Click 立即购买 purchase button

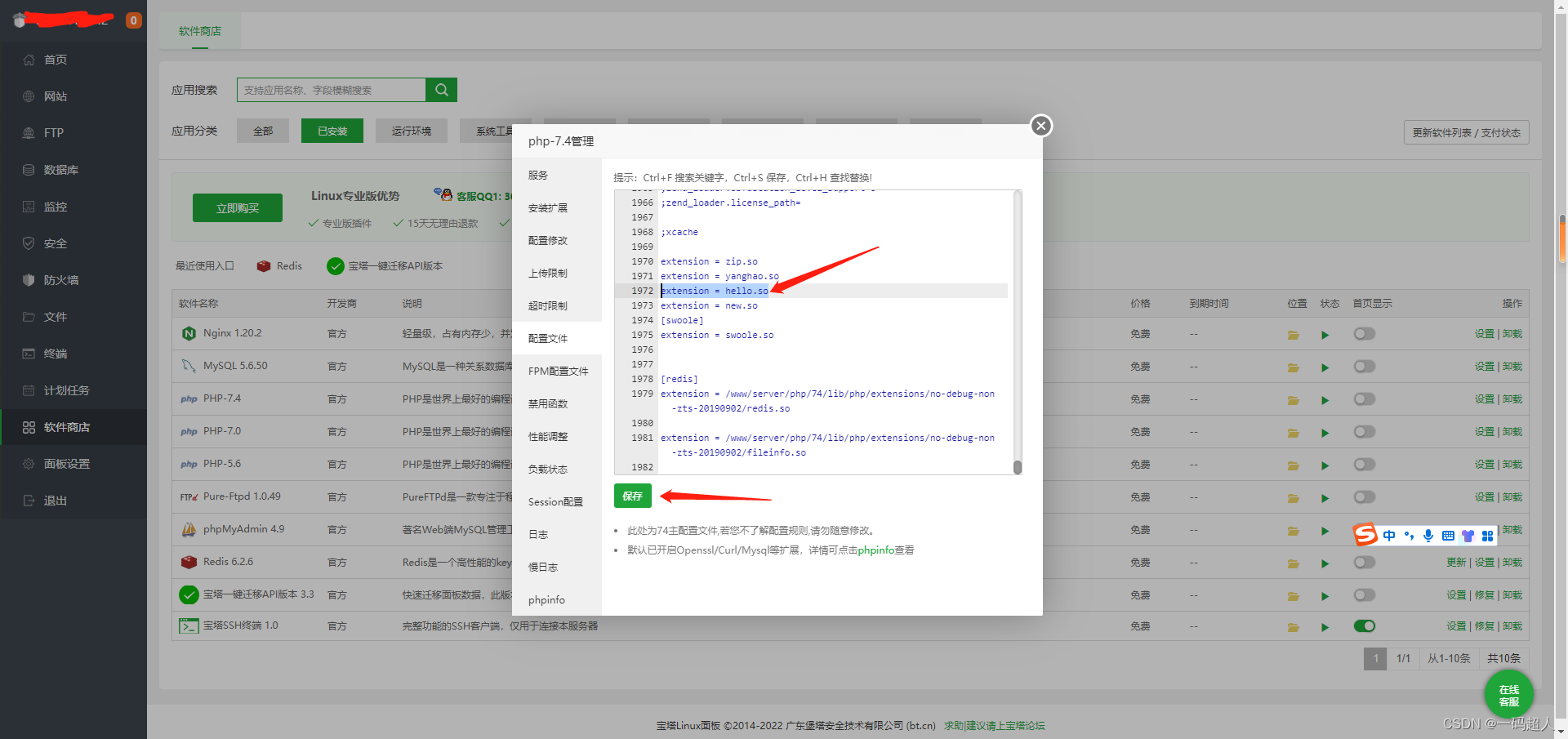pos(238,208)
